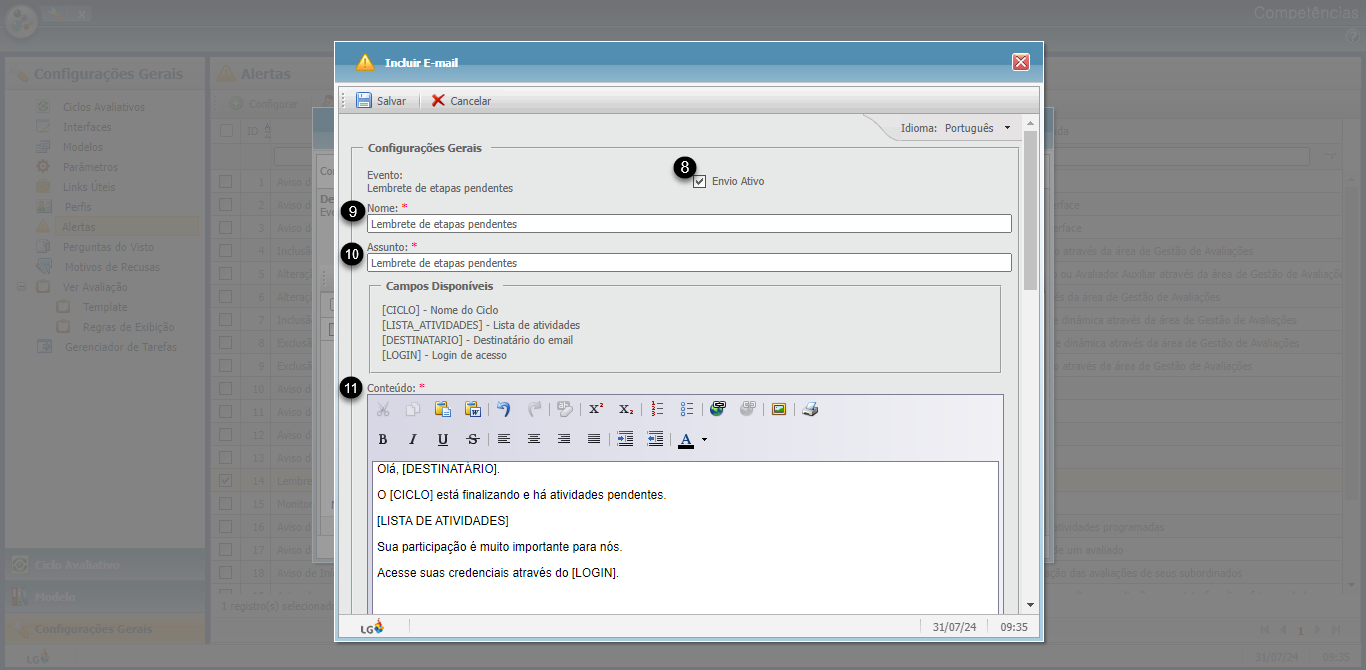Insert a numbered list
The width and height of the screenshot is (1366, 670).
[657, 409]
